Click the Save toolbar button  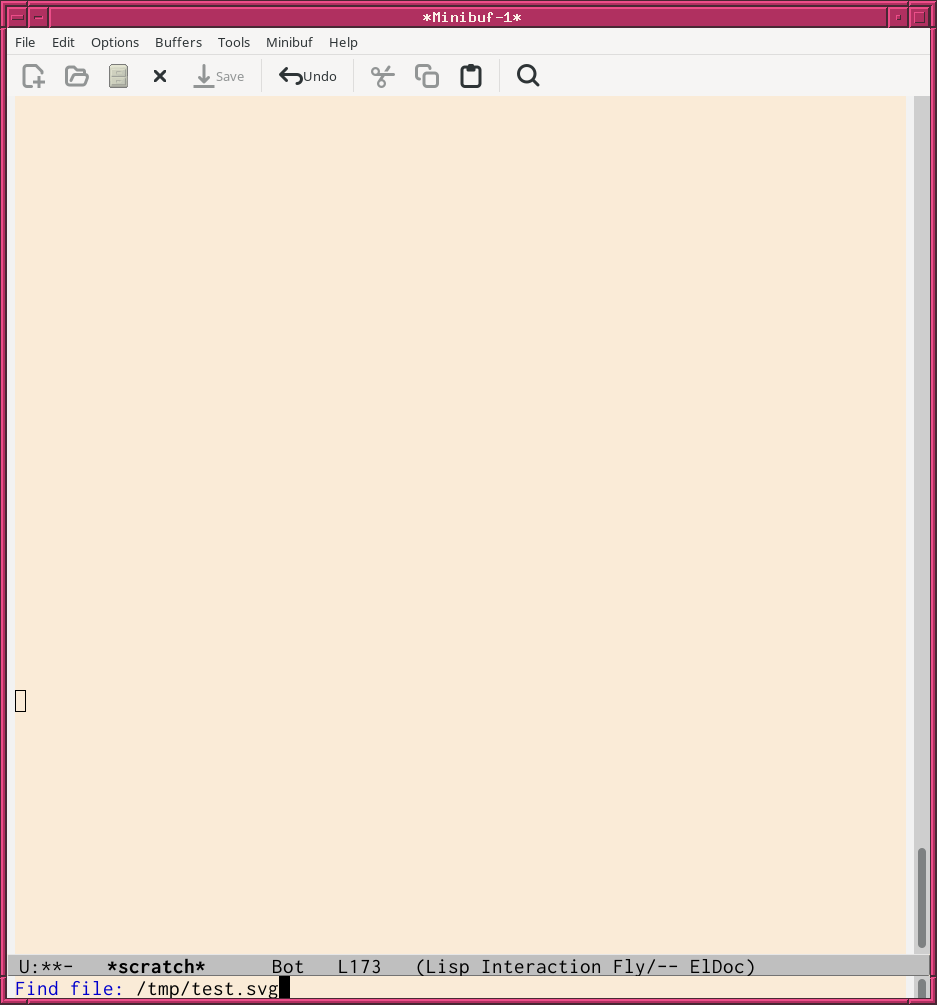[x=219, y=76]
